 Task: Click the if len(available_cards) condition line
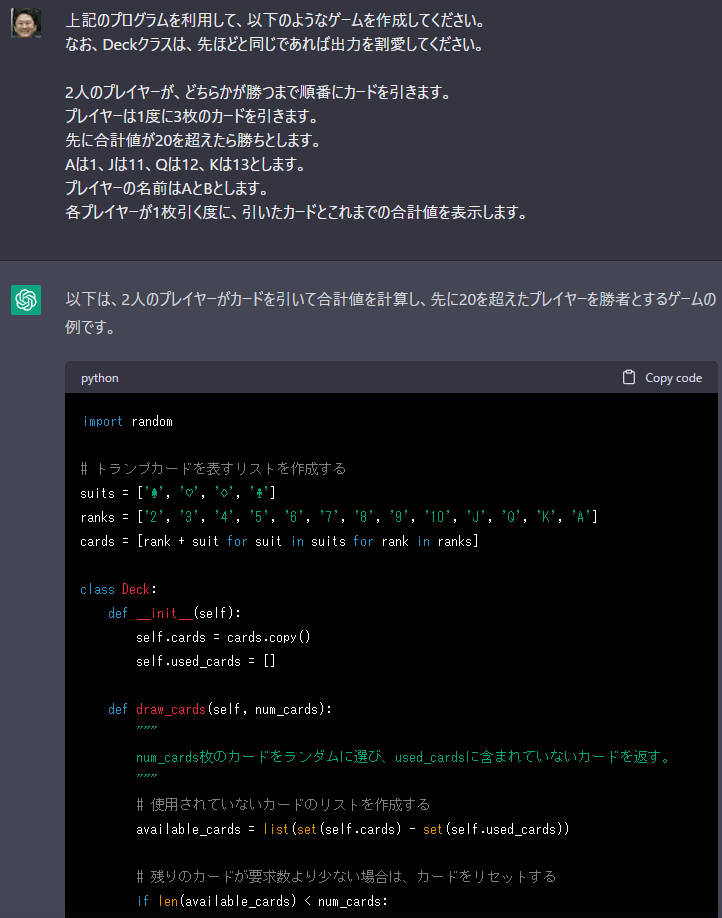point(262,902)
